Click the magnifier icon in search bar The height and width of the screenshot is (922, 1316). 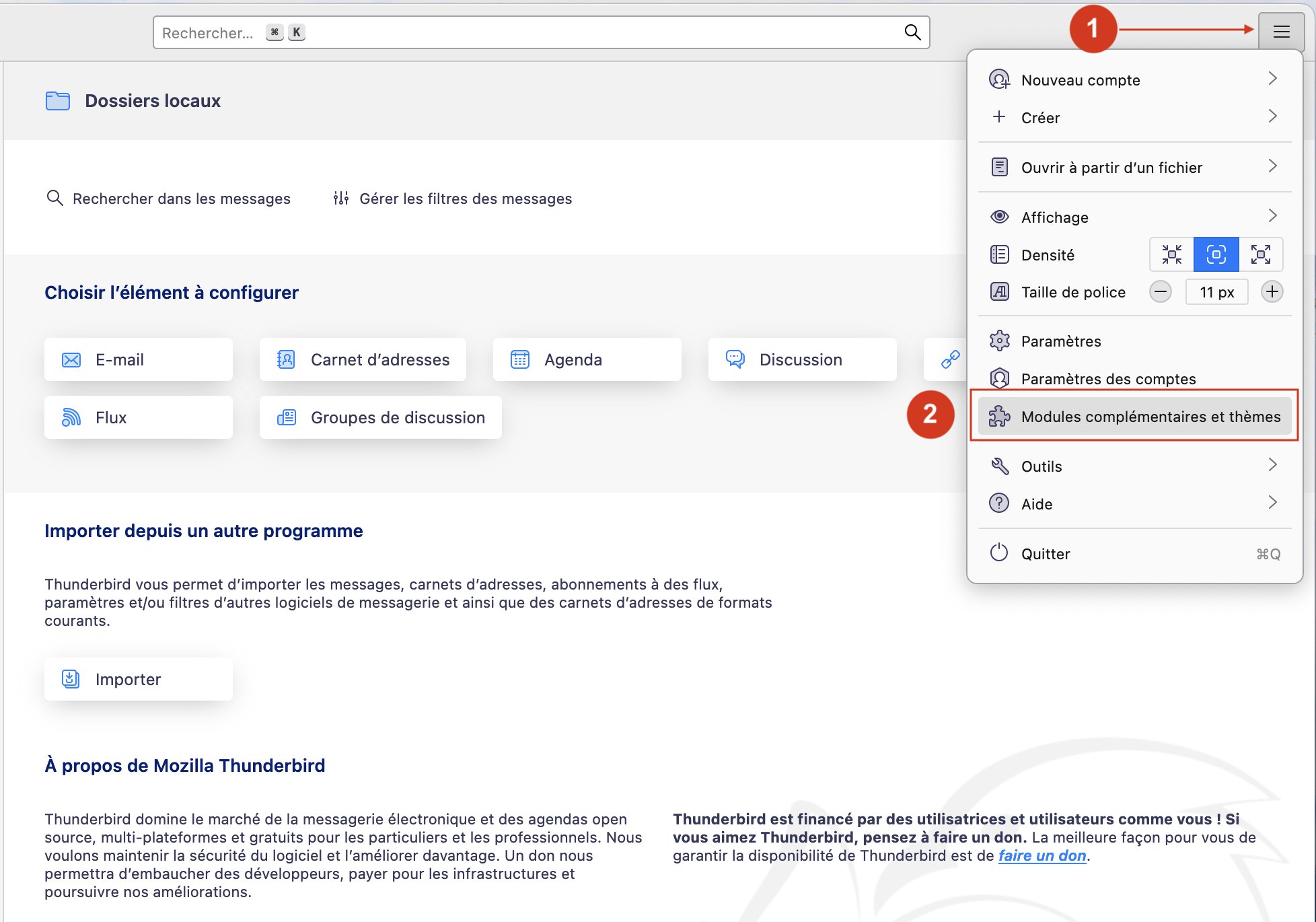click(912, 32)
